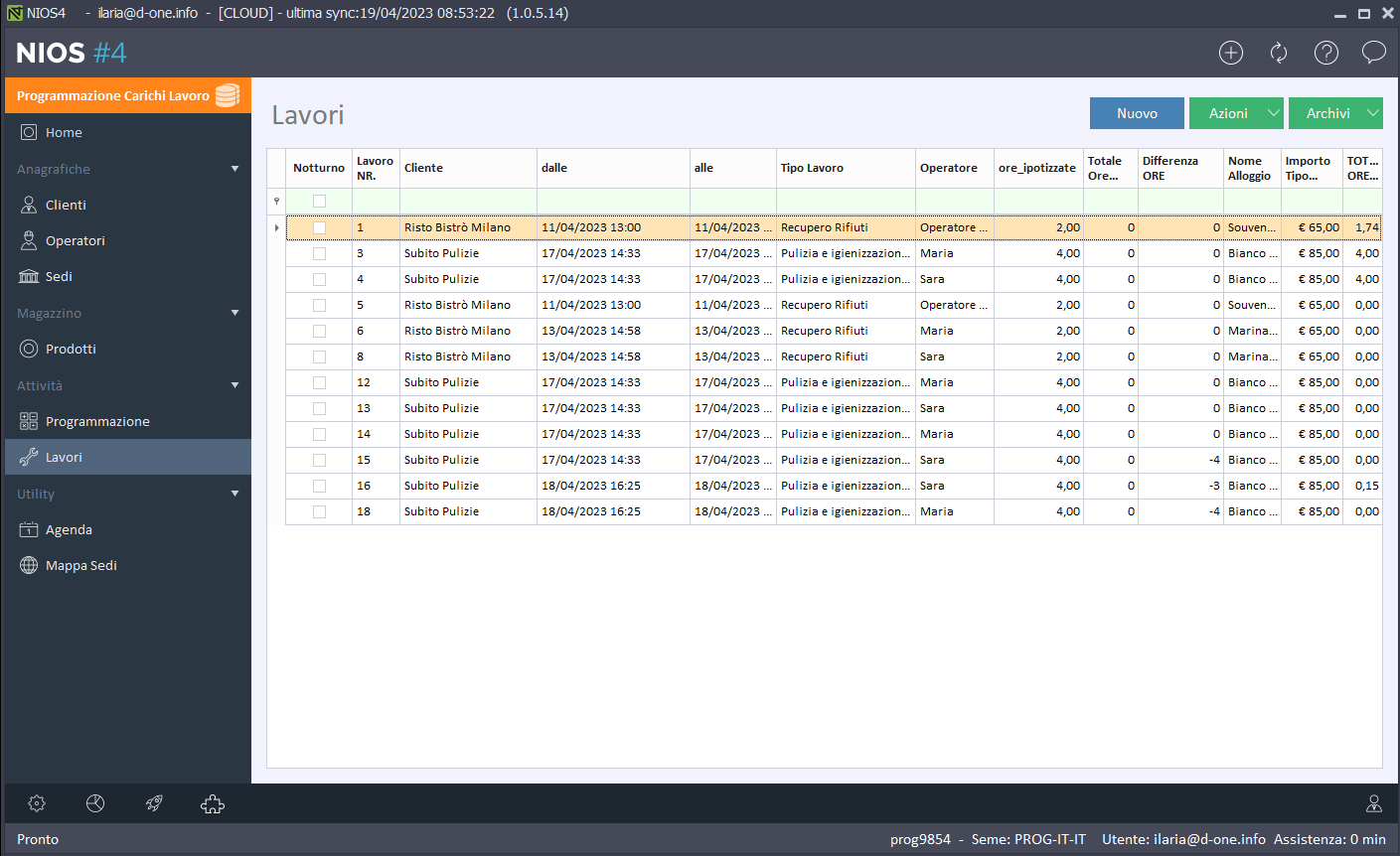The height and width of the screenshot is (856, 1400).
Task: Check the Notturno filter row checkbox
Action: [x=319, y=201]
